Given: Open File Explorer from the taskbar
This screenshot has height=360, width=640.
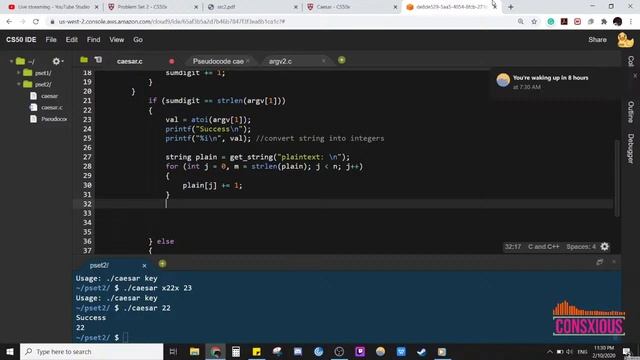Looking at the screenshot, I should tap(194, 351).
